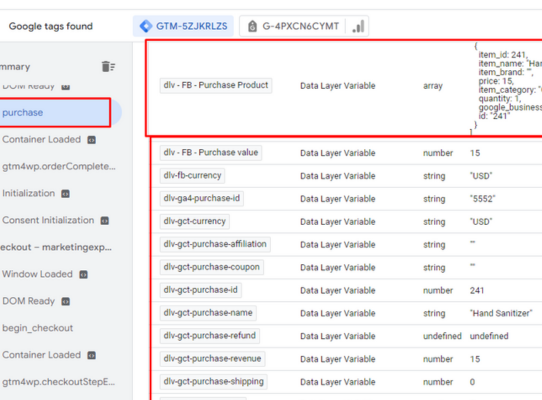542x400 pixels.
Task: Click code icon beside DOM Ready above begin_checkout
Action: tap(65, 301)
